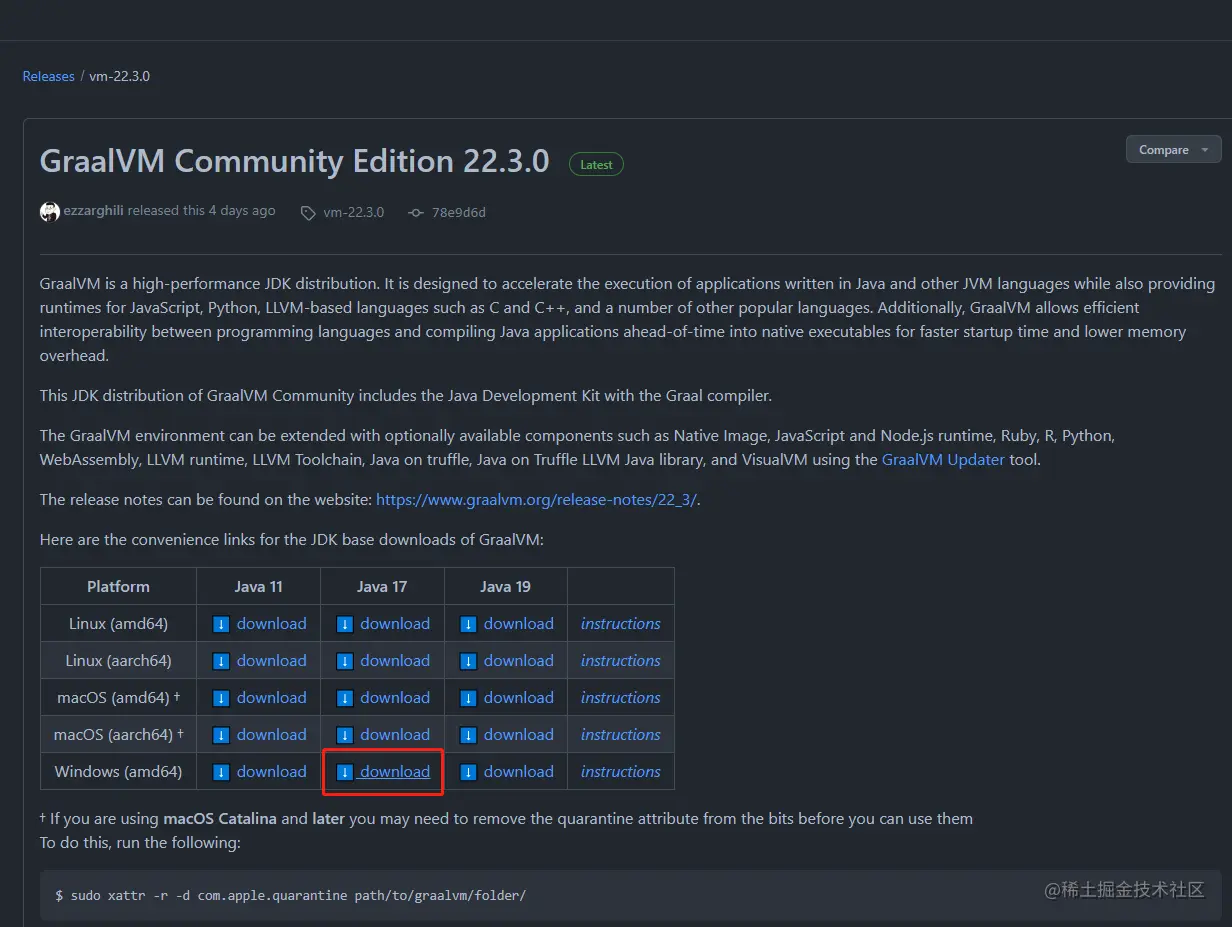This screenshot has height=927, width=1232.
Task: Download Java 11 for macOS (amd64) via text link
Action: 271,698
